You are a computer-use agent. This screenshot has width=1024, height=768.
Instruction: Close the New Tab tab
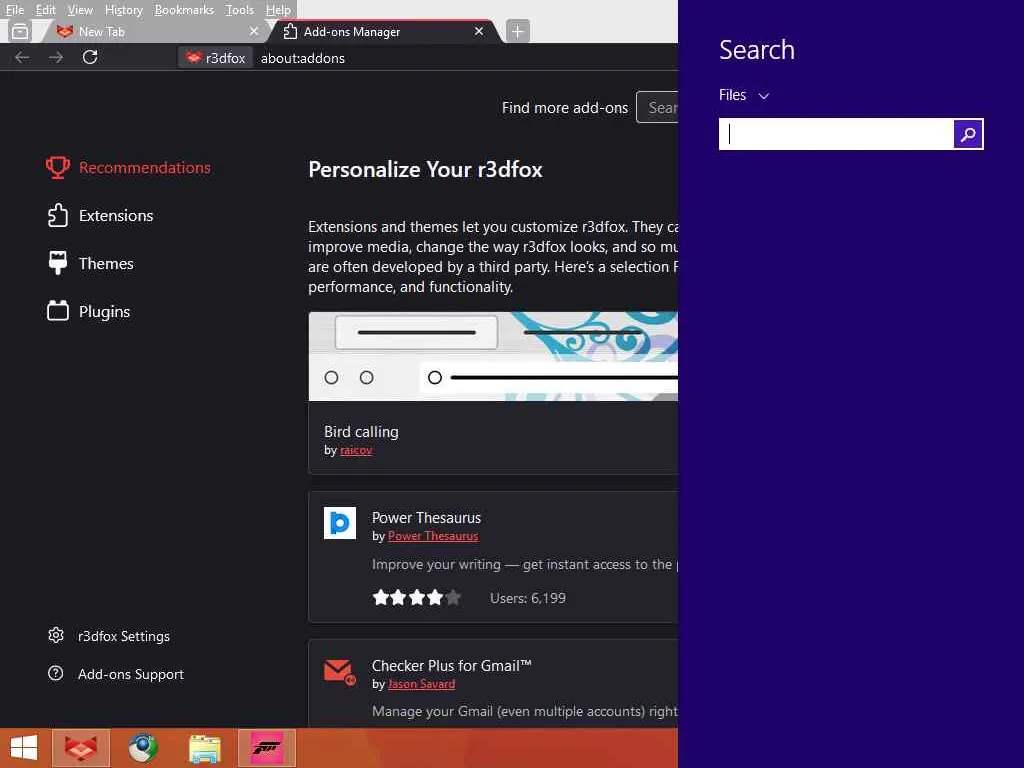(x=254, y=31)
